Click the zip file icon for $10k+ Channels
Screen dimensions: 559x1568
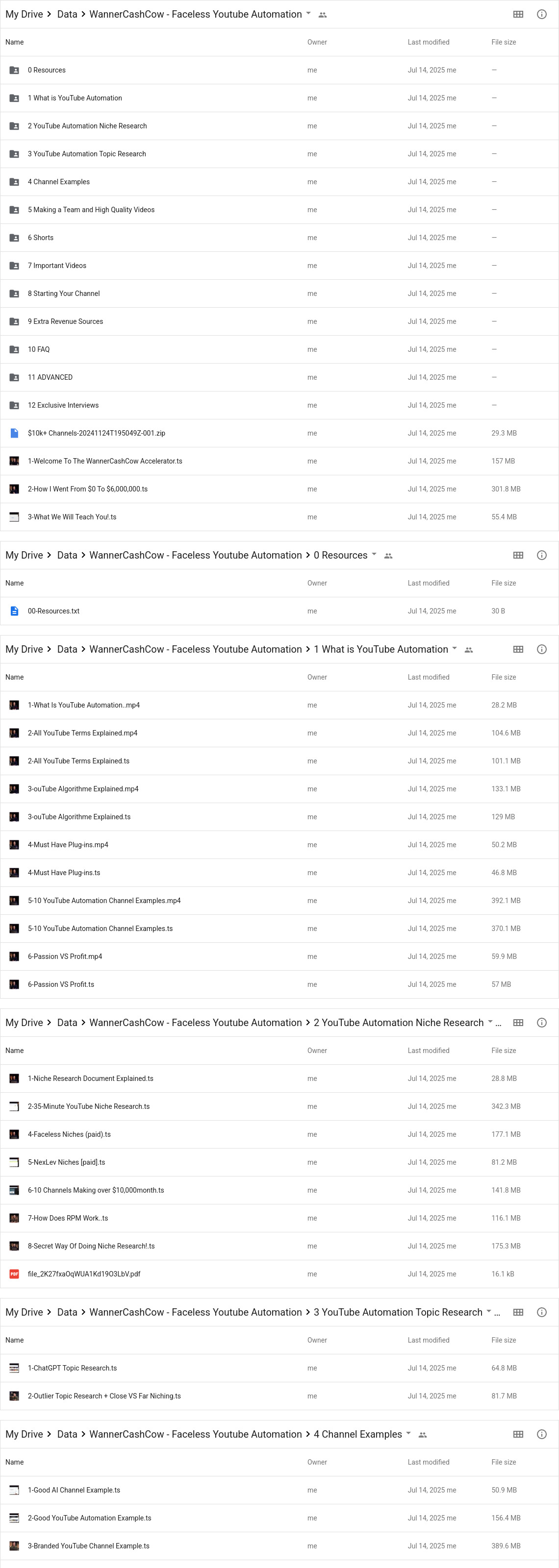(x=14, y=433)
